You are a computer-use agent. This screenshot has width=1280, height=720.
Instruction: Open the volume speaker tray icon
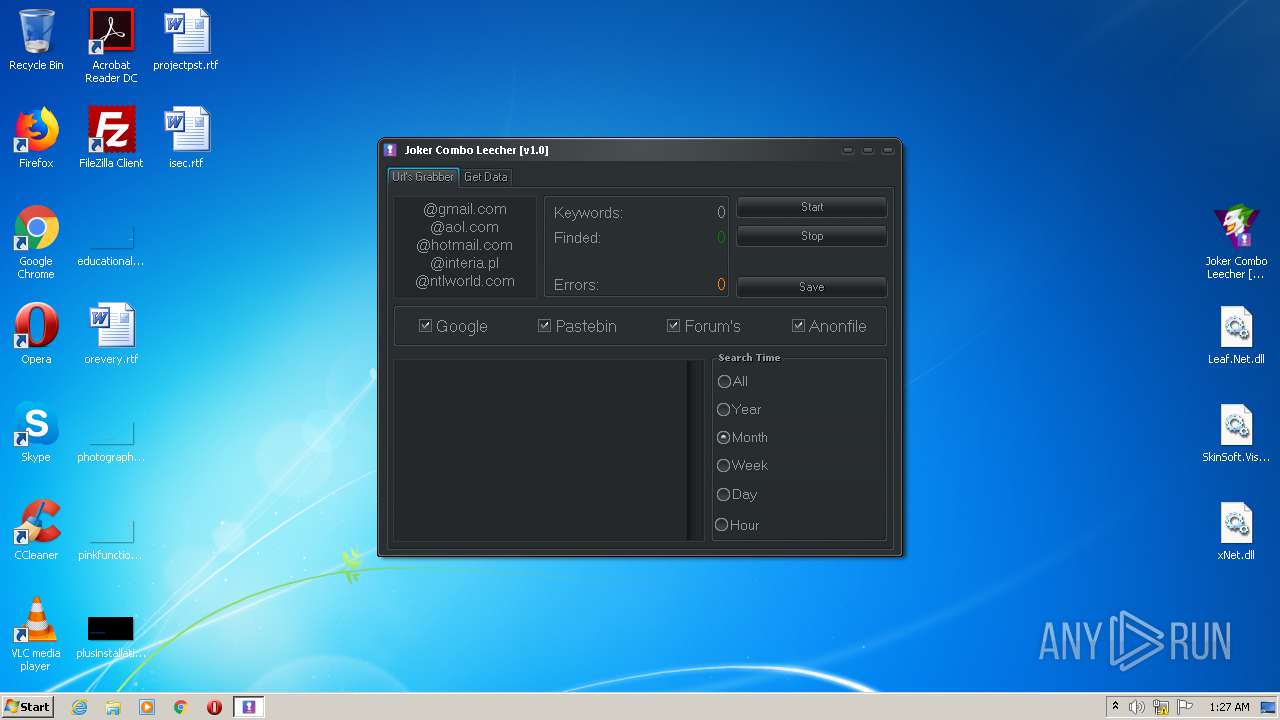[x=1137, y=707]
